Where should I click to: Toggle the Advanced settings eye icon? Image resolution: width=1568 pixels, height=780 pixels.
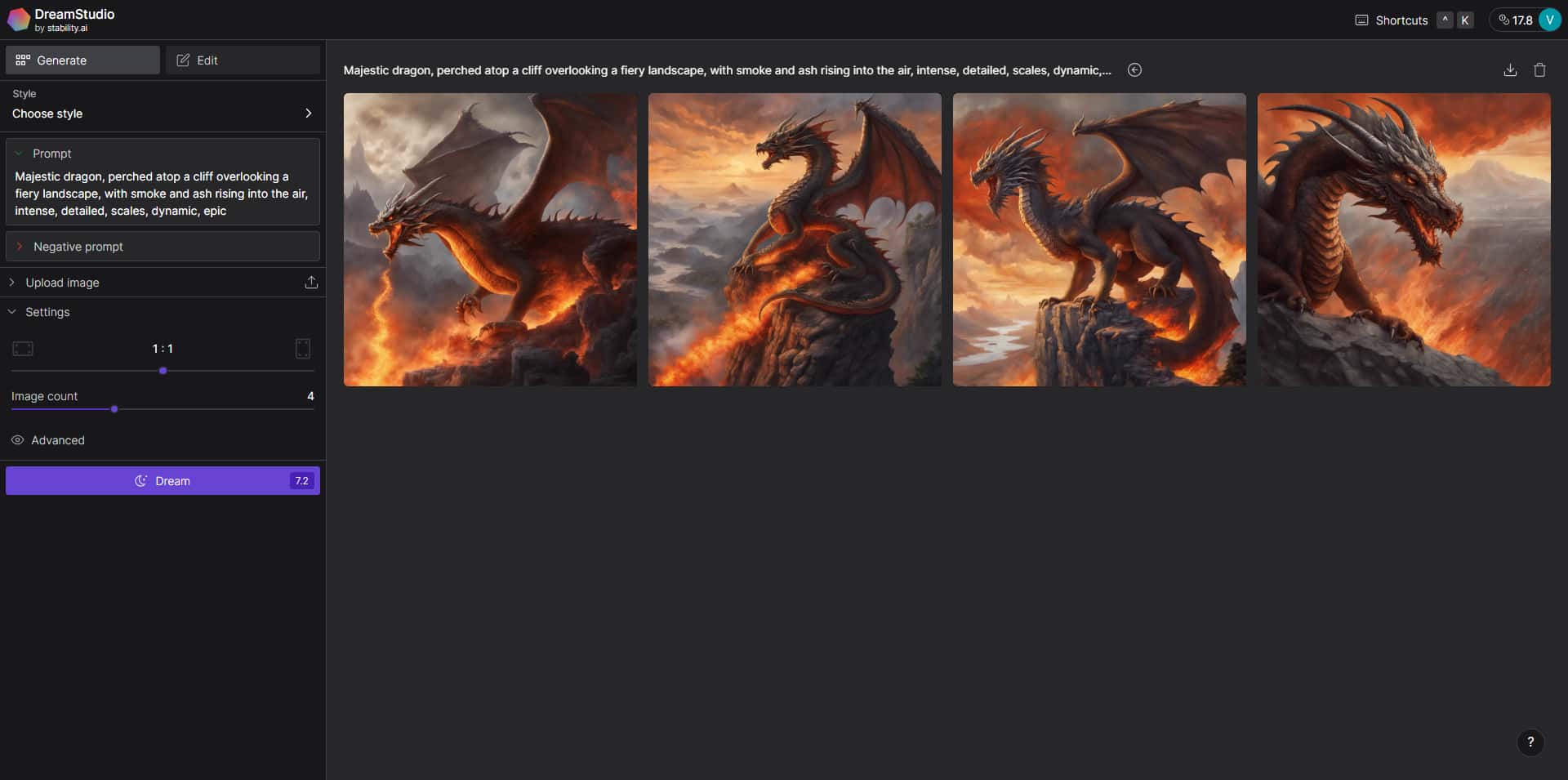click(x=17, y=440)
